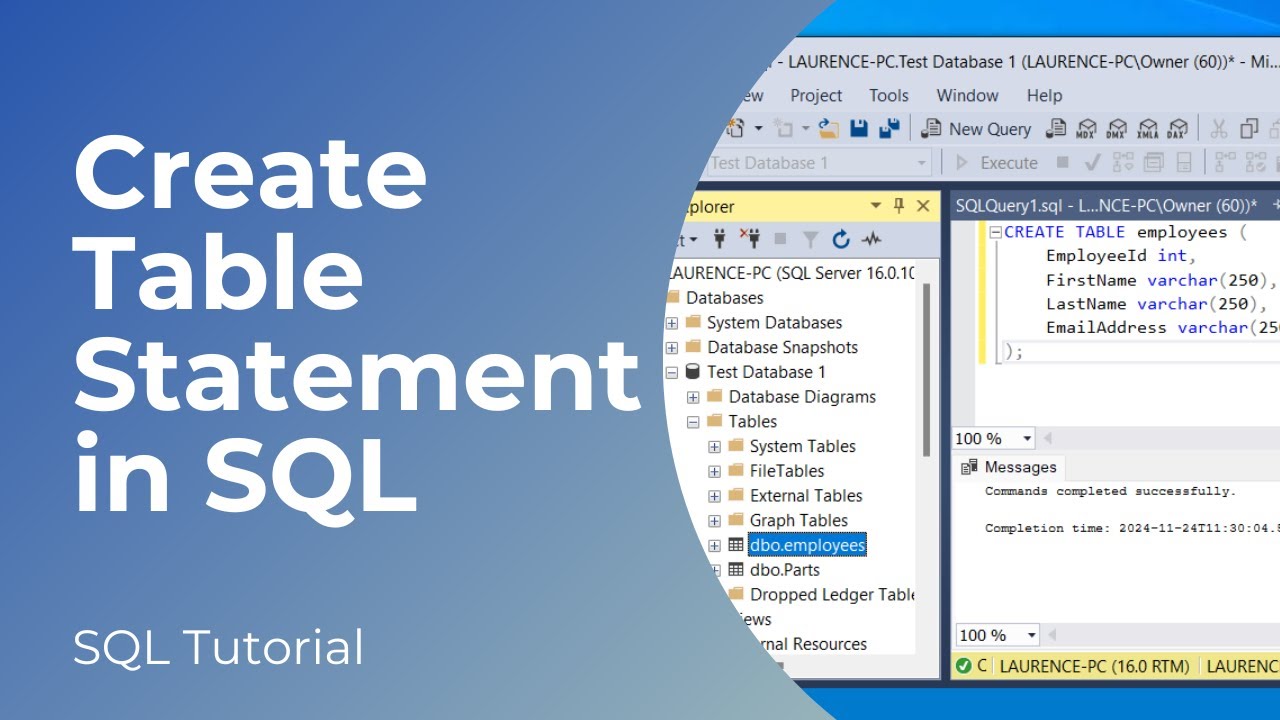The height and width of the screenshot is (720, 1280).
Task: Open the Project menu
Action: click(x=816, y=95)
